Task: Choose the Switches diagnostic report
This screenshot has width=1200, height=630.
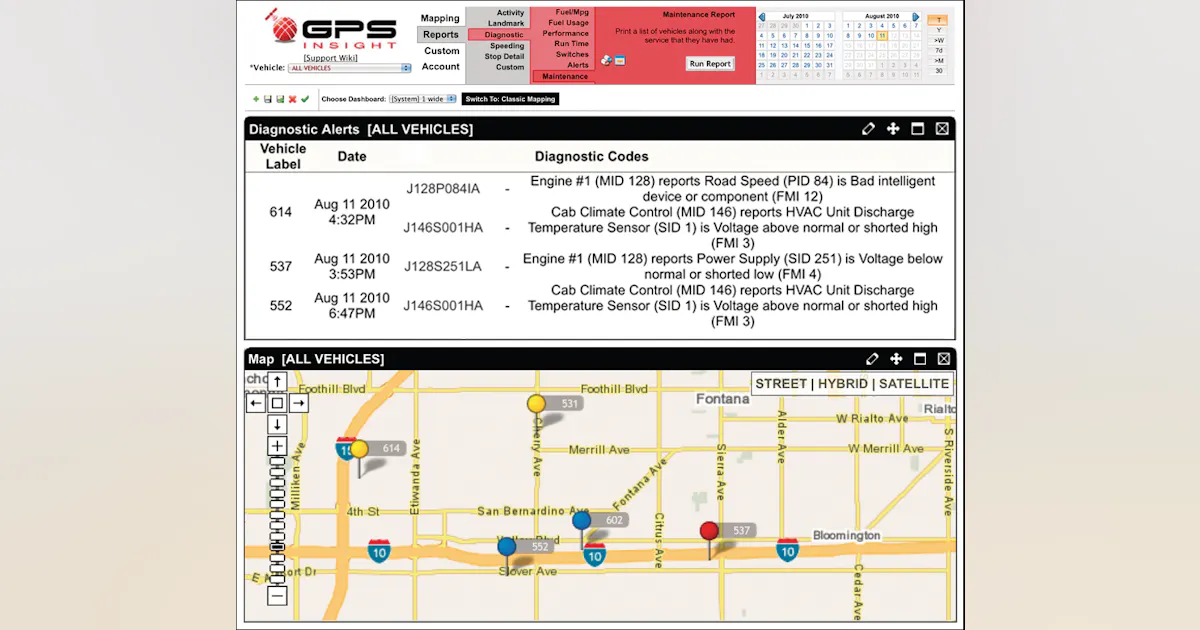Action: (572, 54)
